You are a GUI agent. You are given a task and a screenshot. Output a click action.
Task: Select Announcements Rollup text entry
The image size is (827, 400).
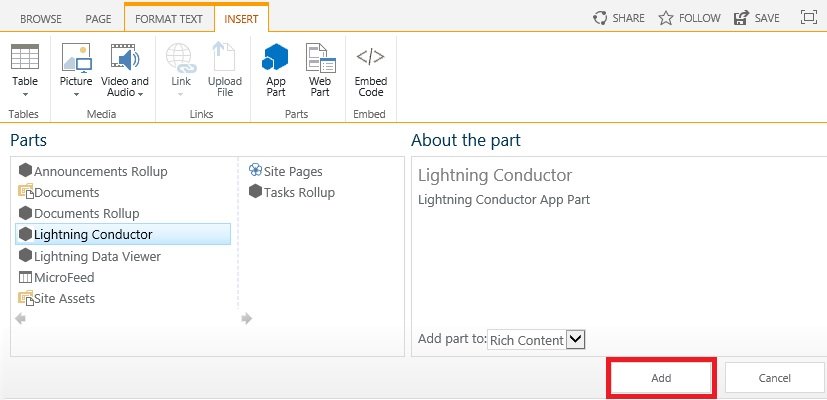pos(101,172)
